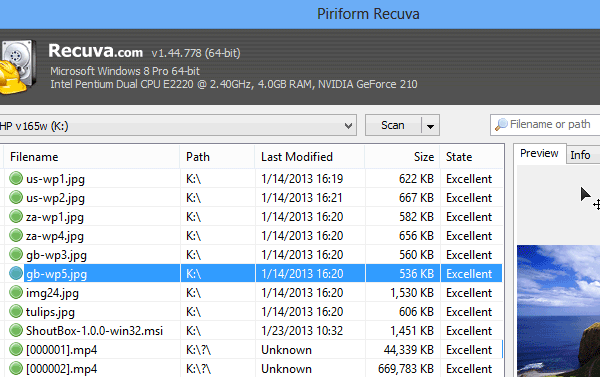Click green status icon for us-wp2.jpg
The width and height of the screenshot is (600, 377).
[x=16, y=197]
